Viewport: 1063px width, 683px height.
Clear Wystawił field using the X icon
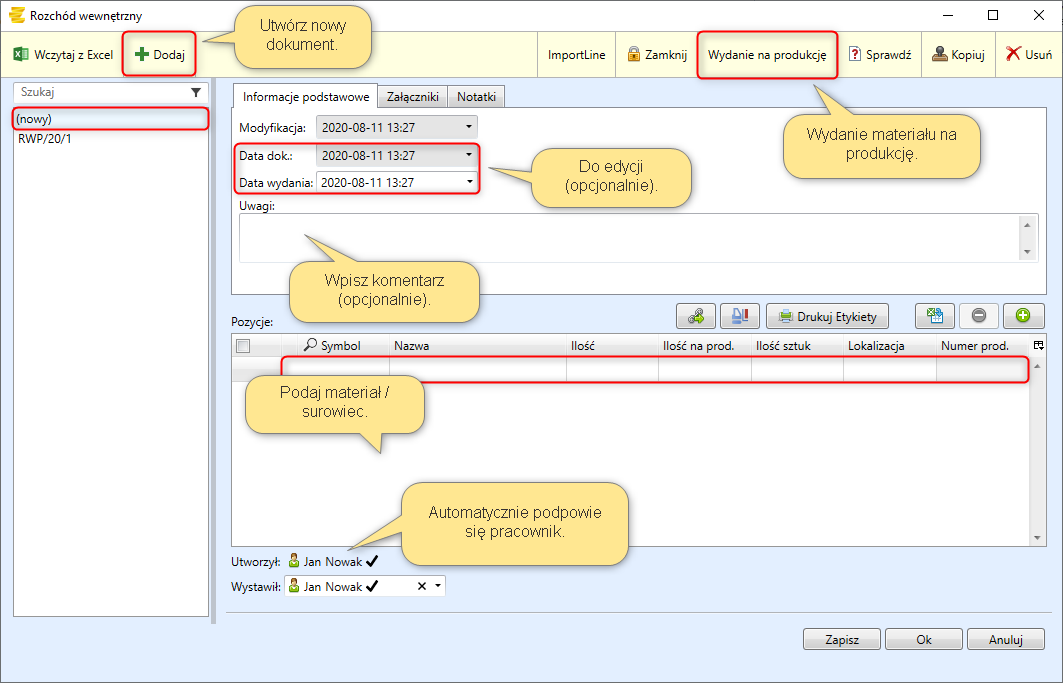(421, 587)
